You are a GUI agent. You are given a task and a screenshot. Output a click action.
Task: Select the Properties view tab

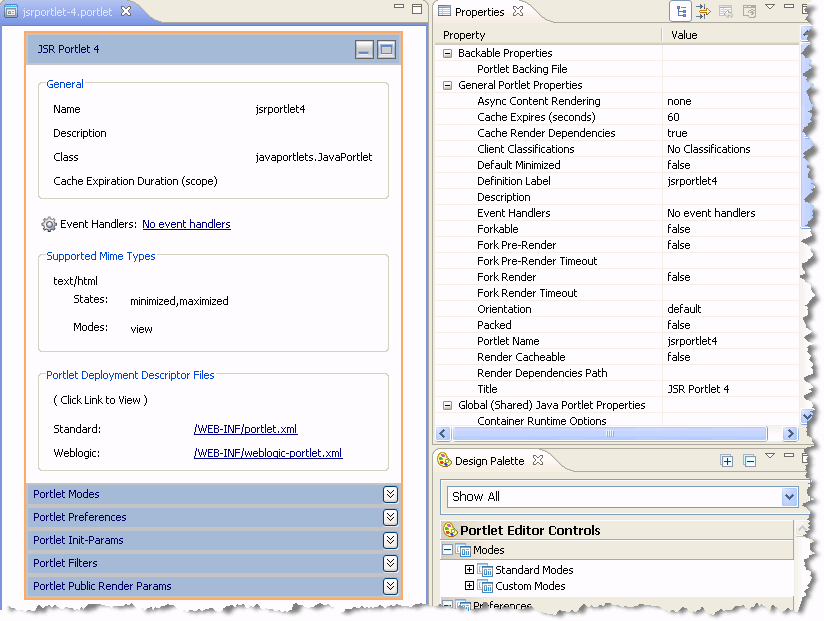tap(479, 12)
